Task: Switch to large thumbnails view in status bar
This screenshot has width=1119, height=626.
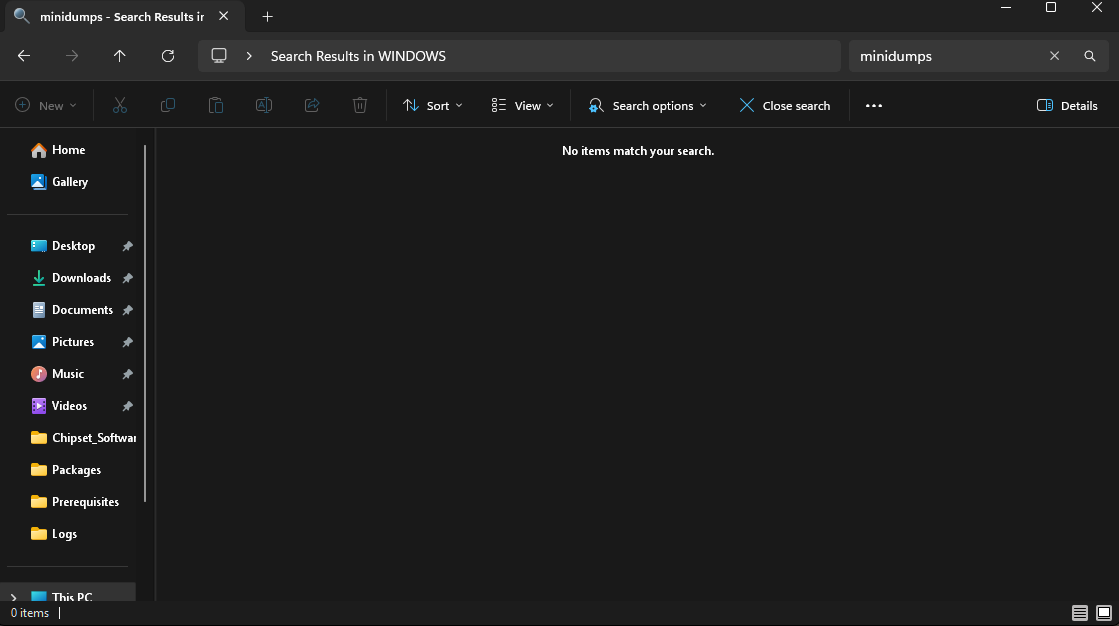Action: (1104, 613)
